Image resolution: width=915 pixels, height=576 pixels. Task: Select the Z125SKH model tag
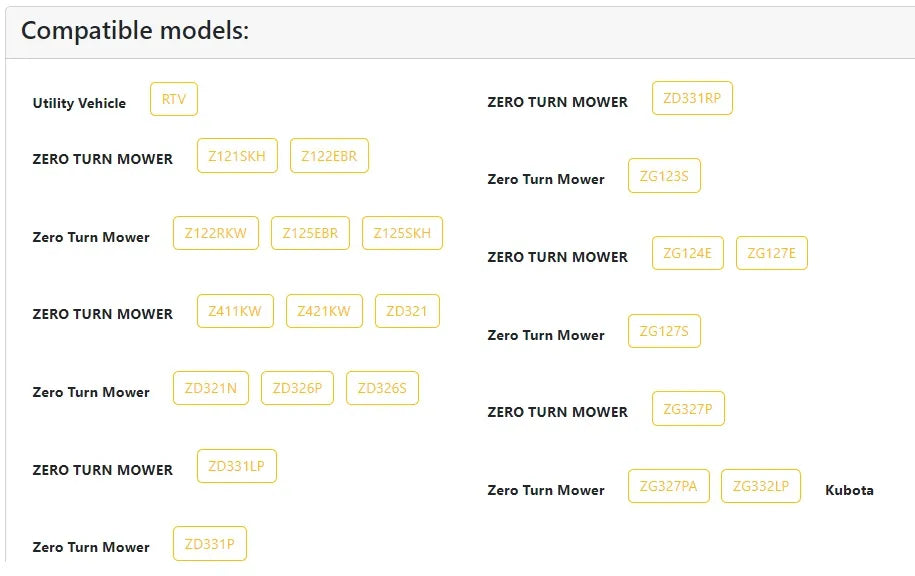point(402,233)
